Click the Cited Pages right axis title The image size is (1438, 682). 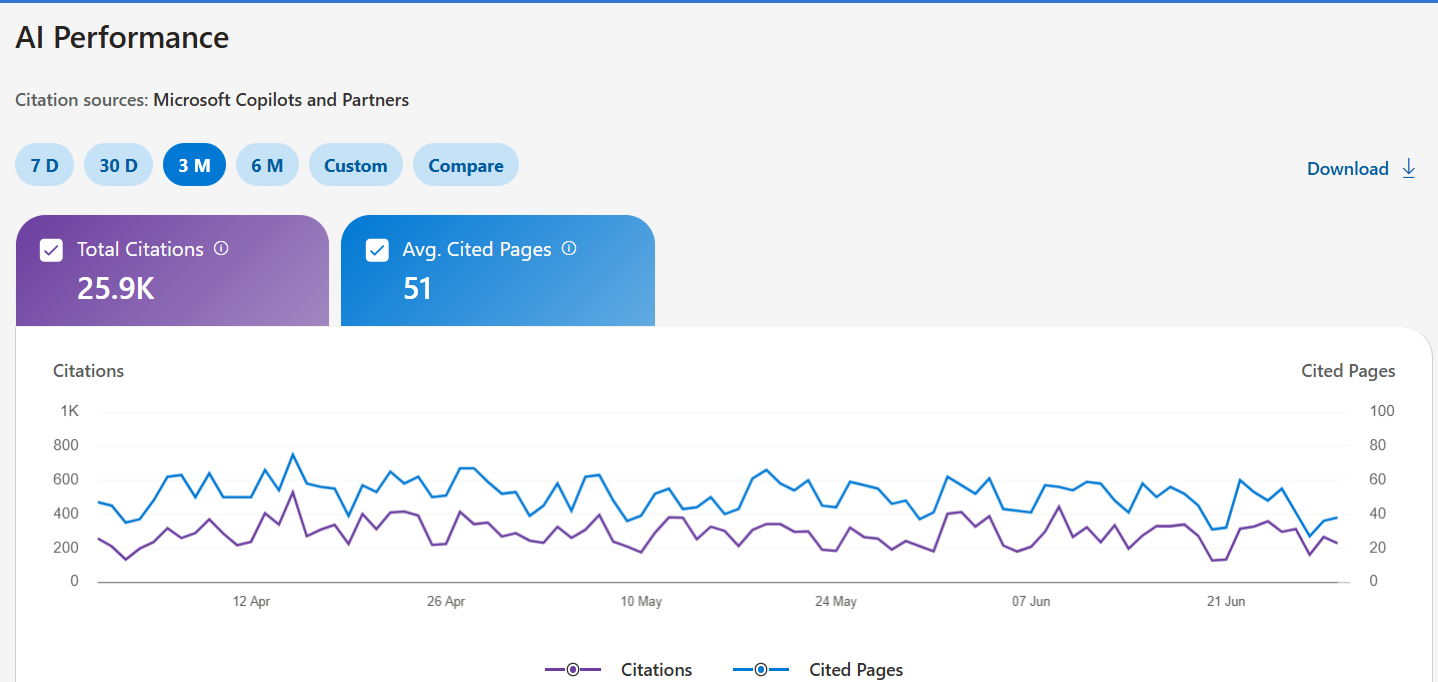click(1348, 371)
